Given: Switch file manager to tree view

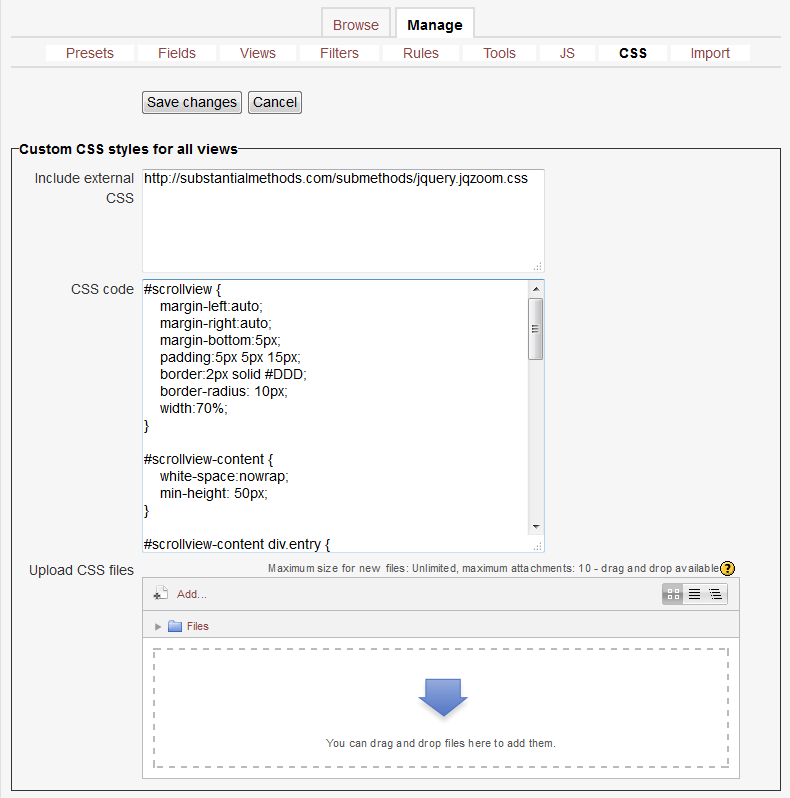Looking at the screenshot, I should [716, 594].
